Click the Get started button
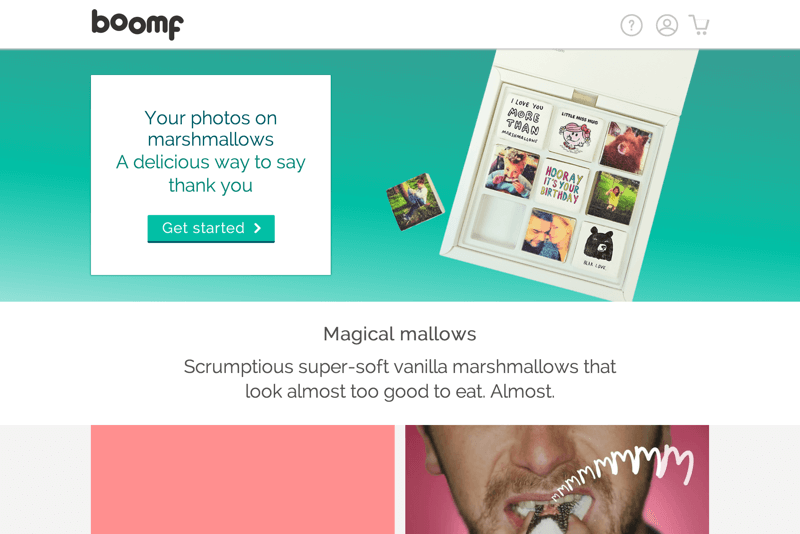 point(211,228)
